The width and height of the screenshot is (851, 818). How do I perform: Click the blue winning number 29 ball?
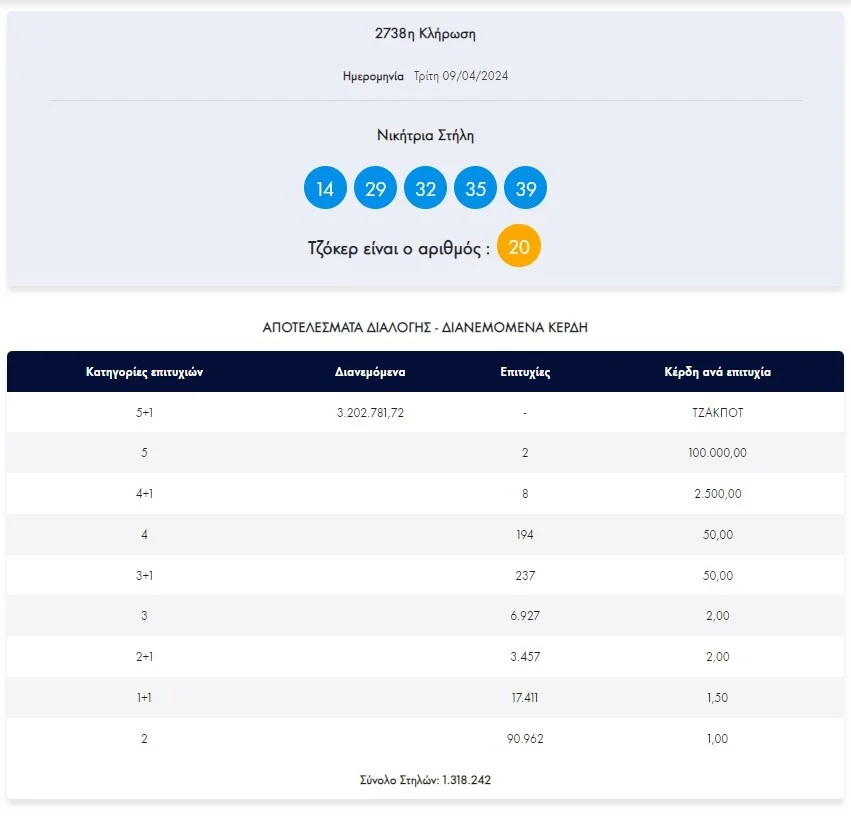pyautogui.click(x=375, y=189)
